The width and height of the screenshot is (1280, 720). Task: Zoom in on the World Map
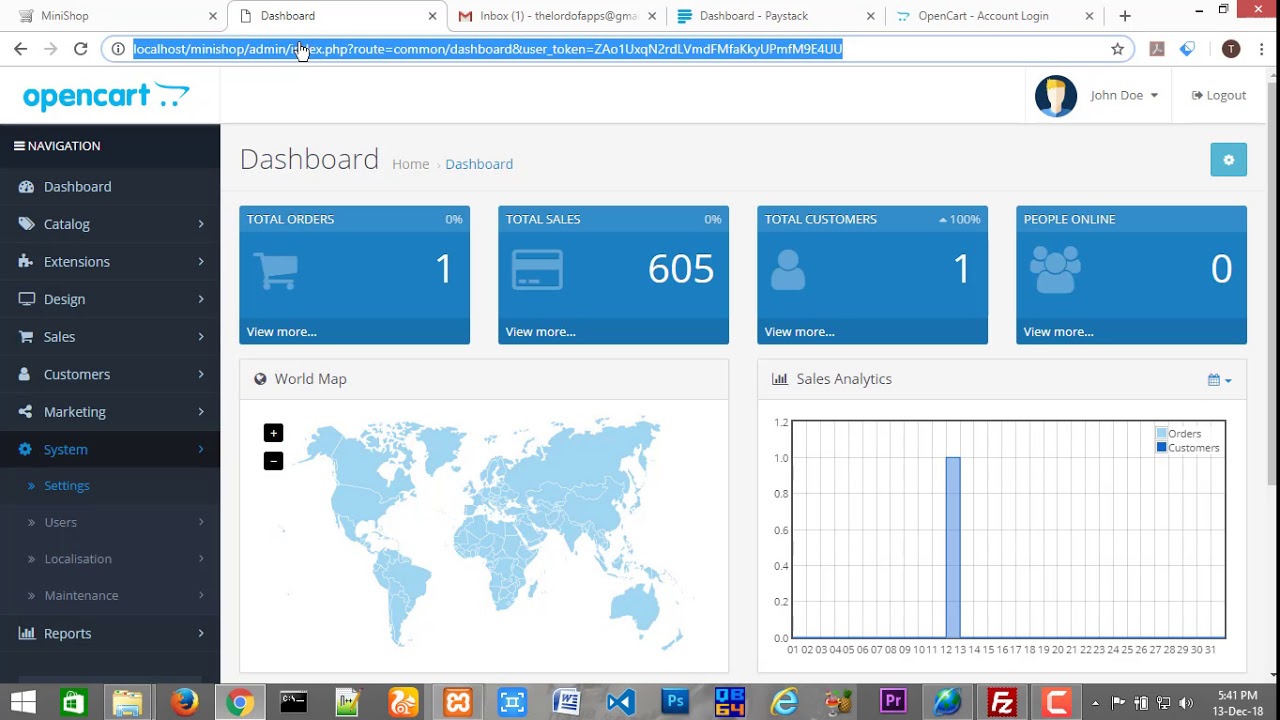pos(273,433)
